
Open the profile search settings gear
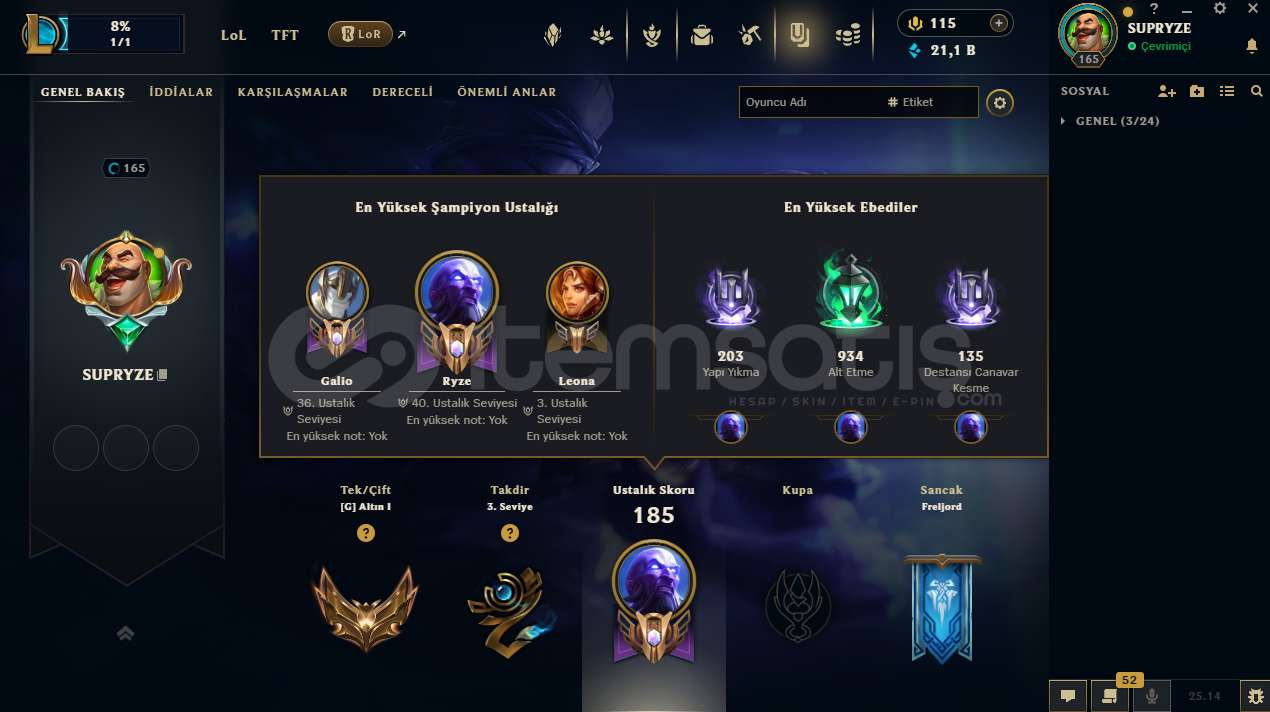tap(1000, 102)
